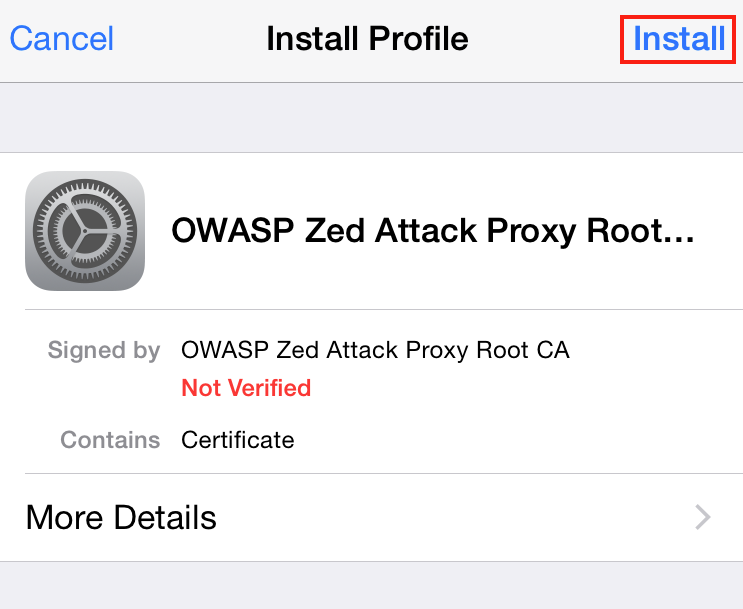Click the gray header spacer above the profile card
743x609 pixels.
click(x=372, y=118)
